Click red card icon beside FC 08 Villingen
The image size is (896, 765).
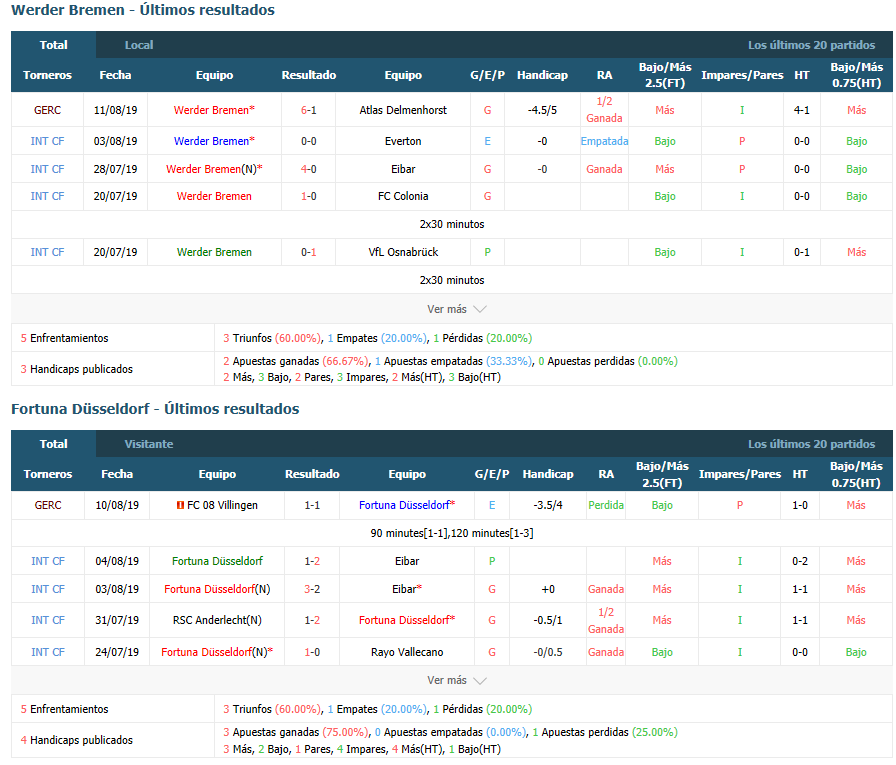coord(180,505)
